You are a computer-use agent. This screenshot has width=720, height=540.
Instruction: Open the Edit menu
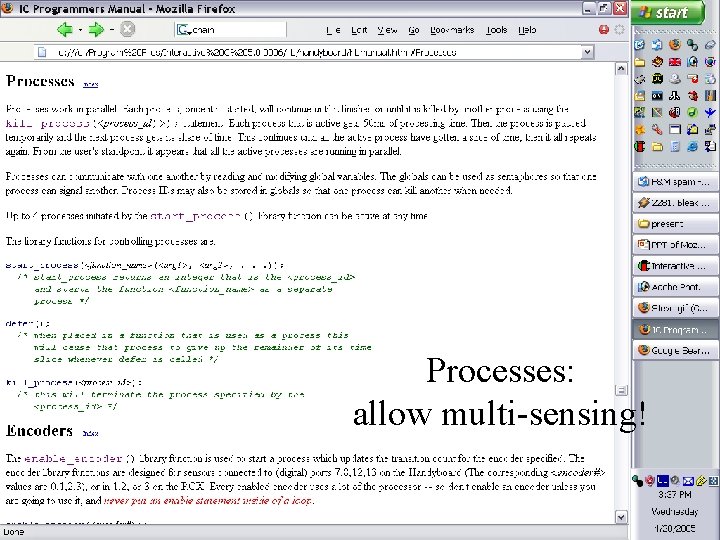click(x=359, y=30)
